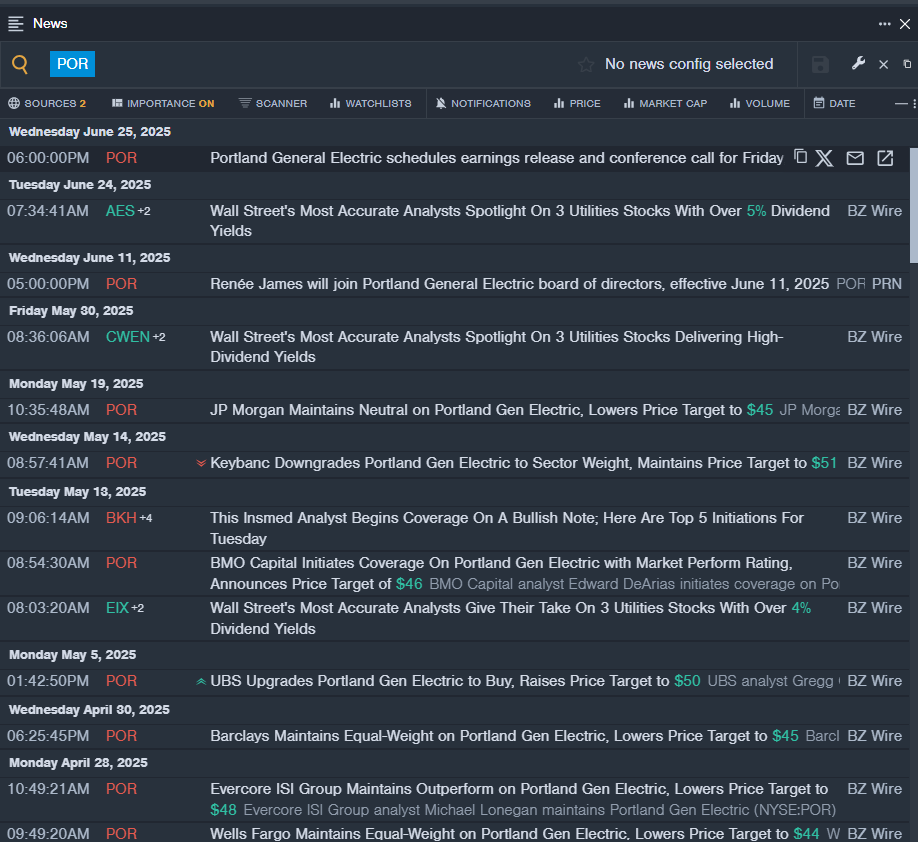Screen dimensions: 918x842
Task: Open the Sources filter
Action: pyautogui.click(x=47, y=104)
